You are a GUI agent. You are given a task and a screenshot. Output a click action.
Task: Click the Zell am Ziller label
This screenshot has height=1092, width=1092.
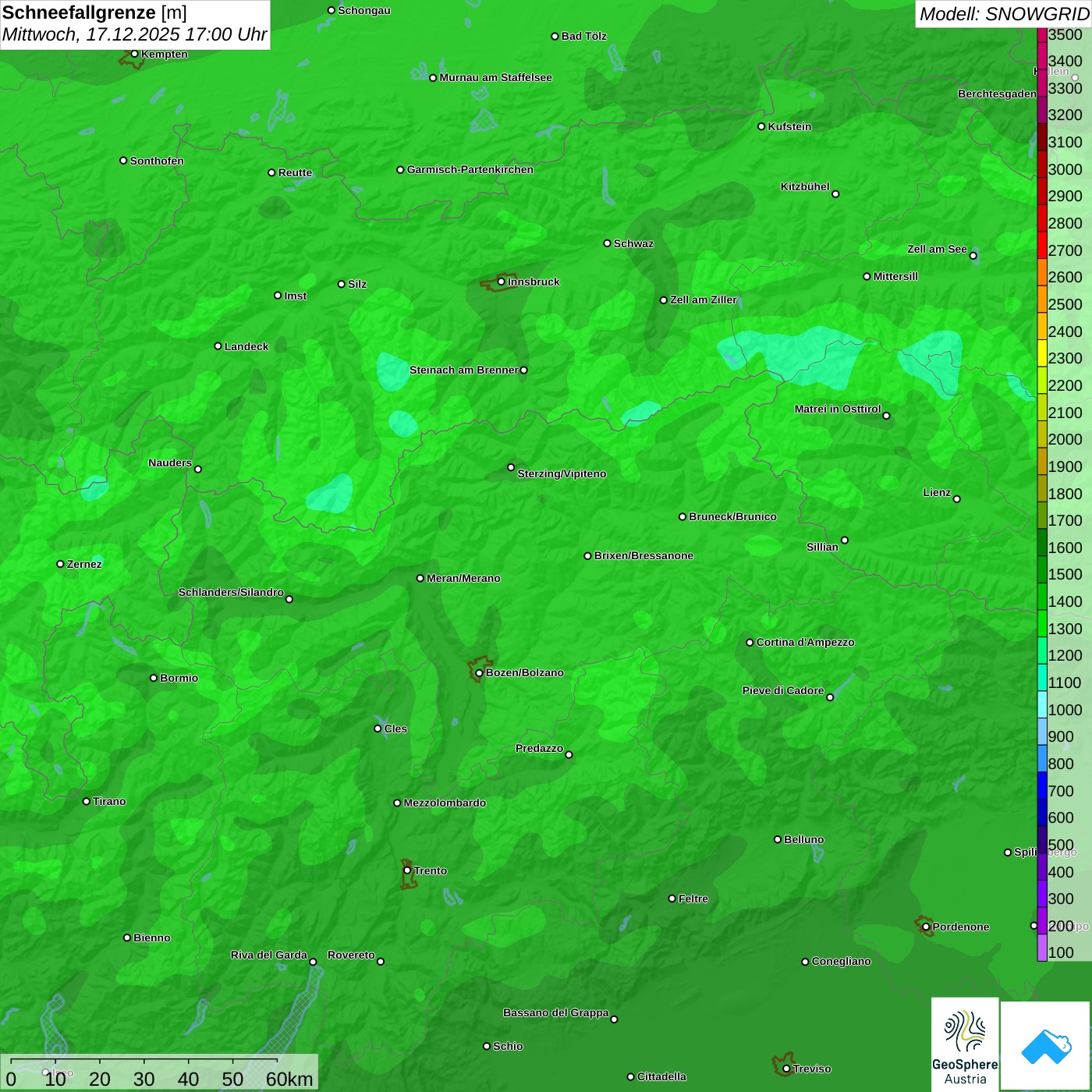point(704,300)
